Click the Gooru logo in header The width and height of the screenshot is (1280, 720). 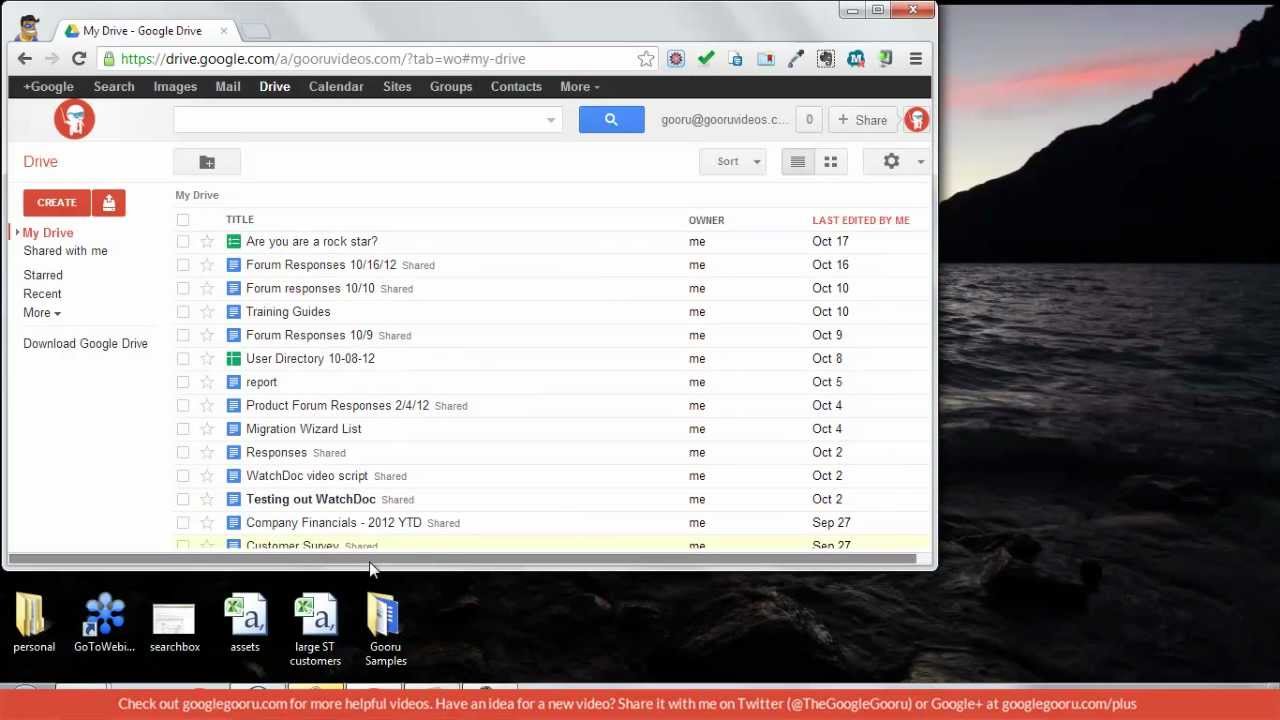click(x=75, y=119)
